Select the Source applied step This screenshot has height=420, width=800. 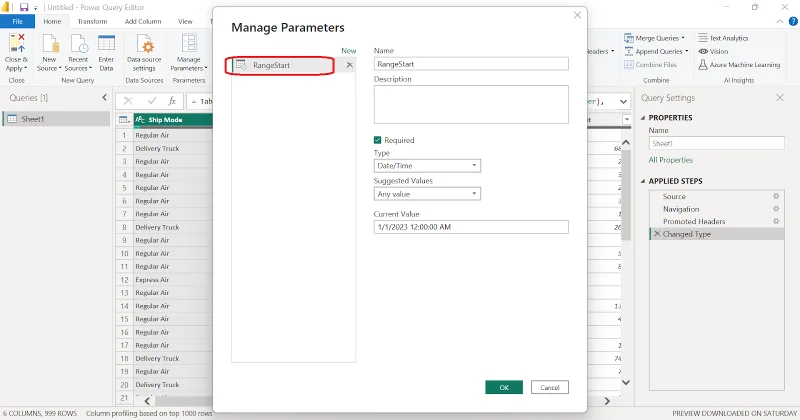pyautogui.click(x=674, y=196)
